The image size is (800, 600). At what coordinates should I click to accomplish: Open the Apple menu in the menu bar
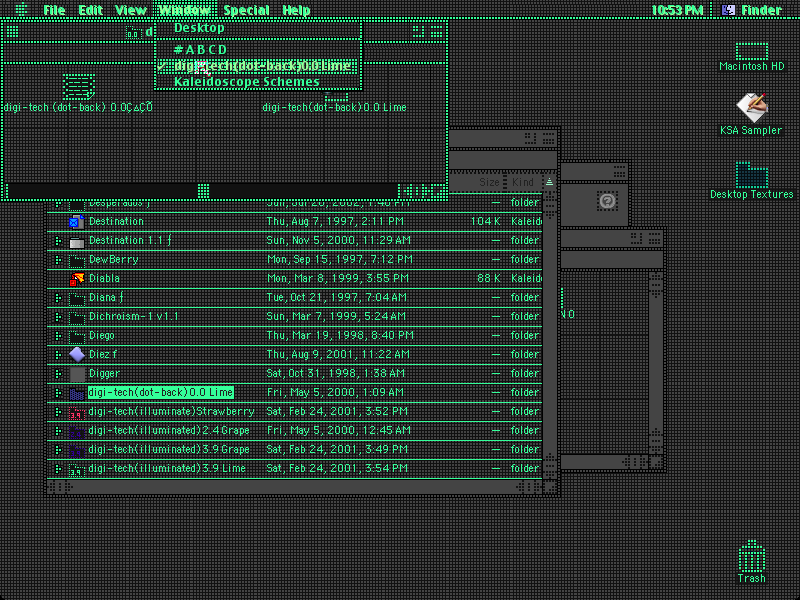21,10
